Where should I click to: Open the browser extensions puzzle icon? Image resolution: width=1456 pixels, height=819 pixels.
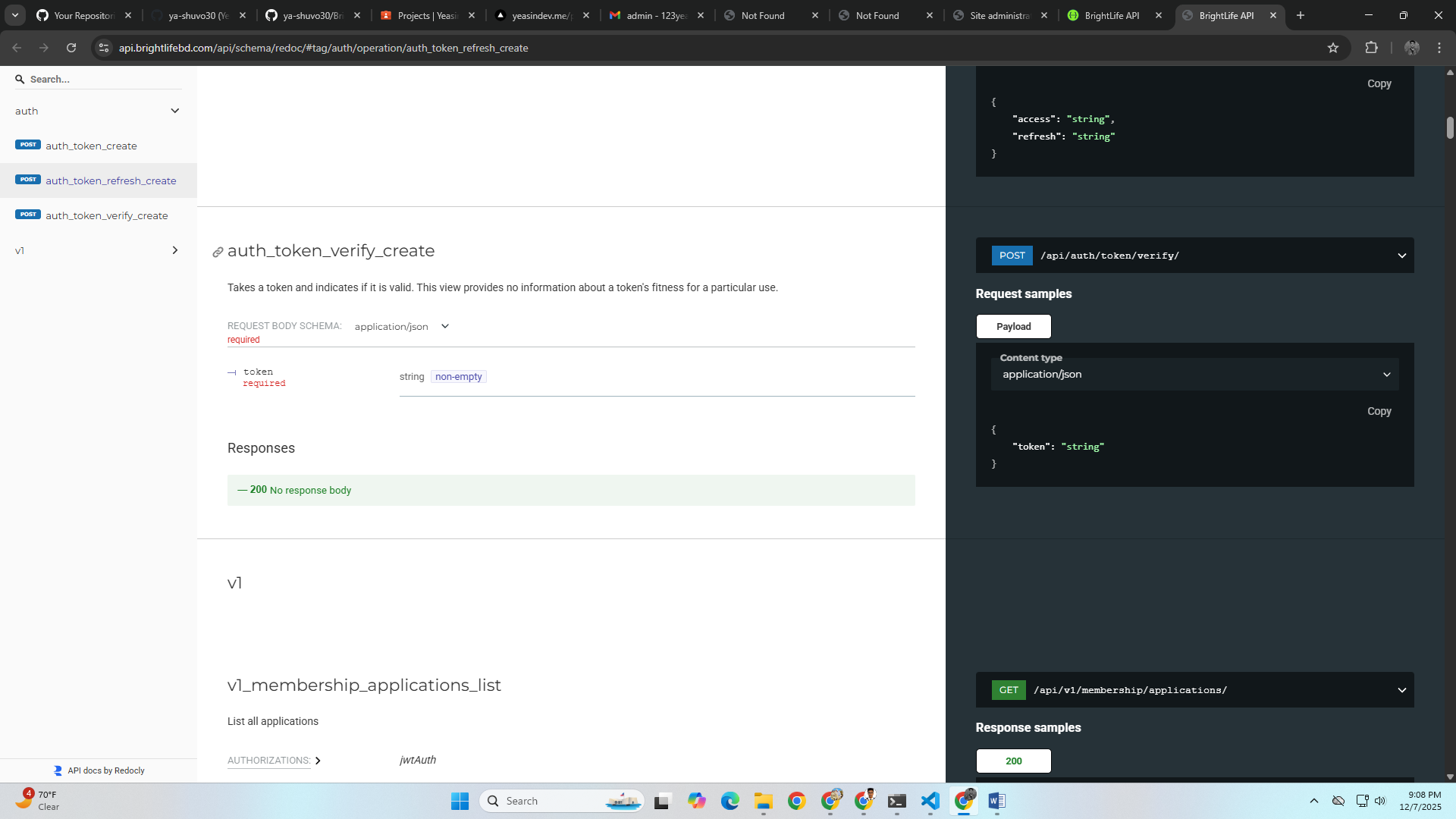(x=1373, y=47)
